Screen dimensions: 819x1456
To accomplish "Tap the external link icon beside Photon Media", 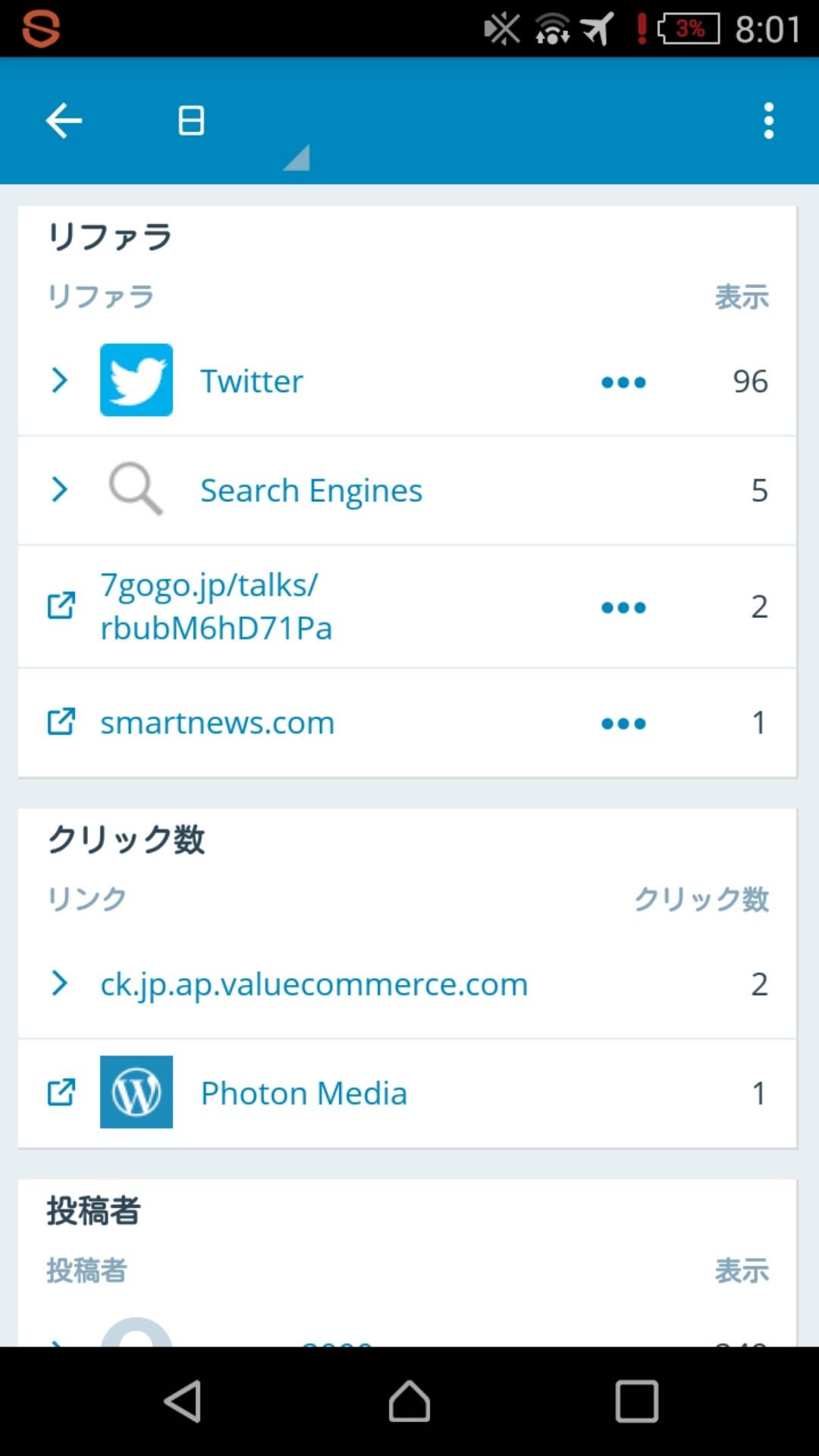I will [x=61, y=1092].
